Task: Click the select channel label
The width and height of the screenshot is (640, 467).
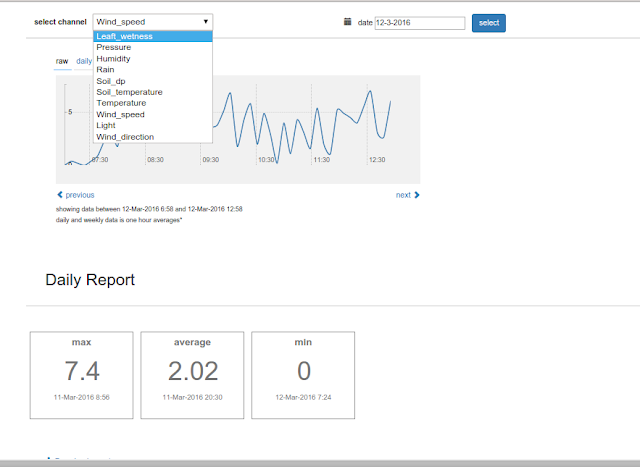Action: pos(60,22)
